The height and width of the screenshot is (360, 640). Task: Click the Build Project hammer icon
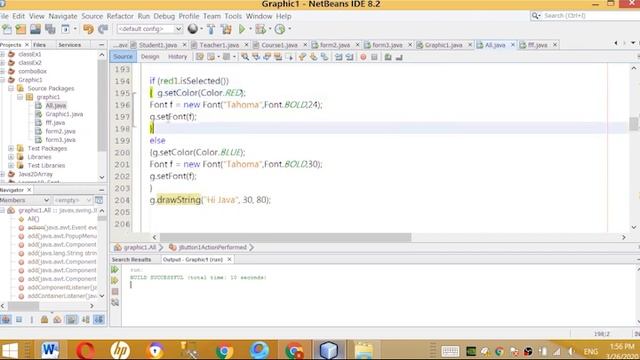pyautogui.click(x=211, y=29)
